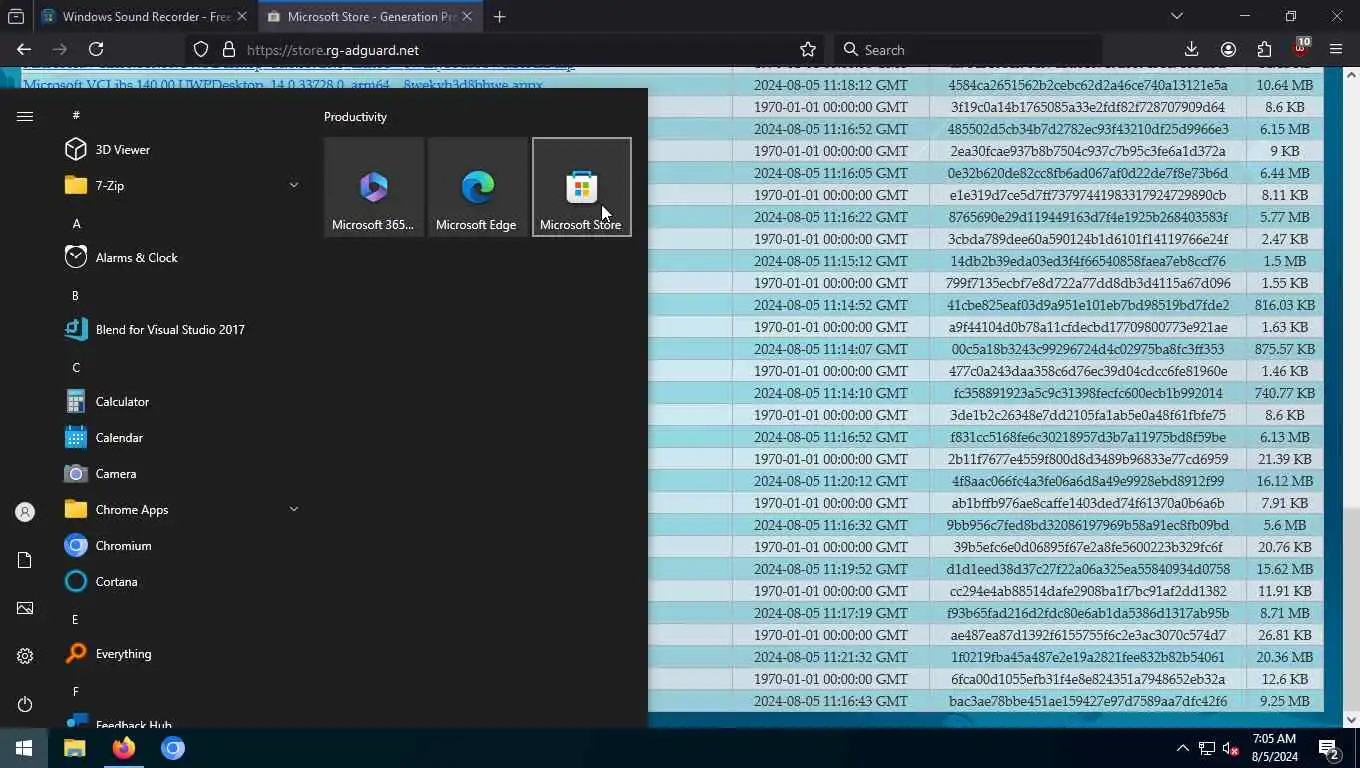Open a new browser tab
This screenshot has height=768, width=1360.
499,17
